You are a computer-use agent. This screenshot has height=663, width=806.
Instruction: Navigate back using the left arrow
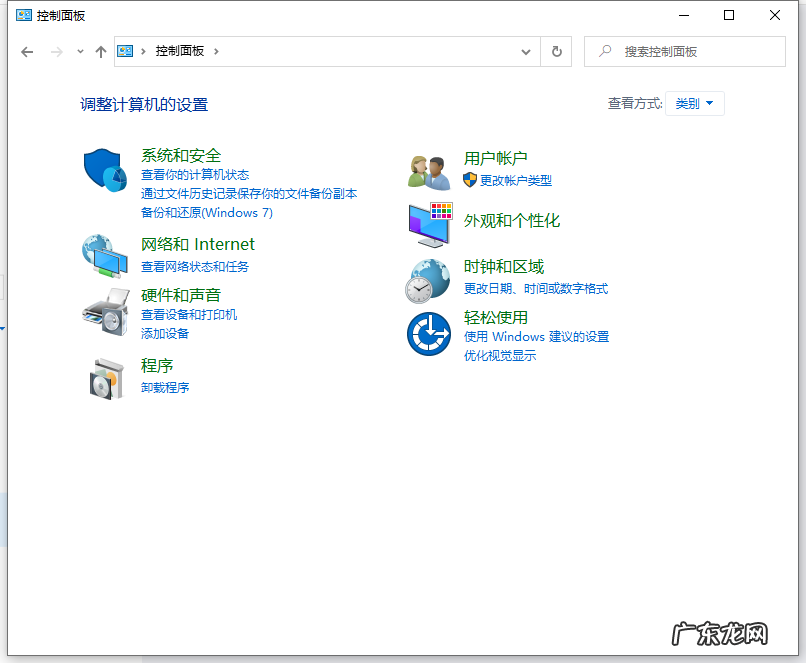[27, 51]
